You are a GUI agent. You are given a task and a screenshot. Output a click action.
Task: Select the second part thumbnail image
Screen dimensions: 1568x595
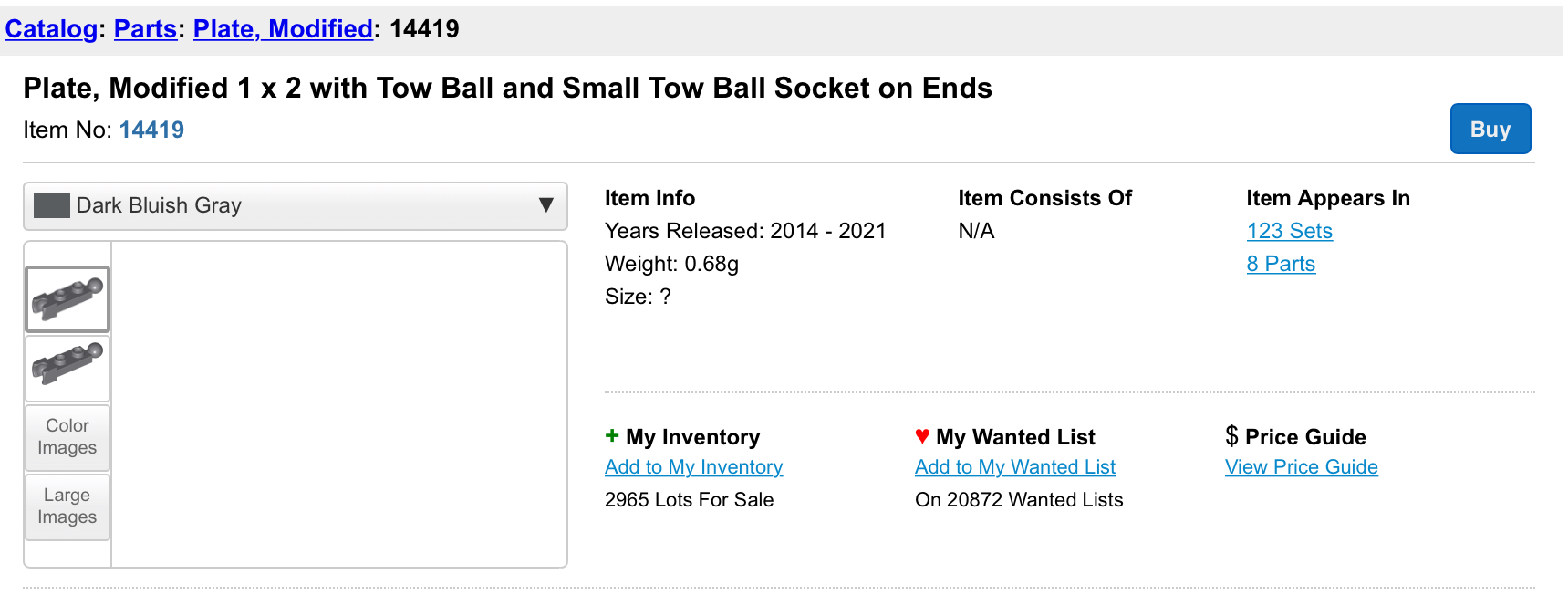click(x=67, y=369)
